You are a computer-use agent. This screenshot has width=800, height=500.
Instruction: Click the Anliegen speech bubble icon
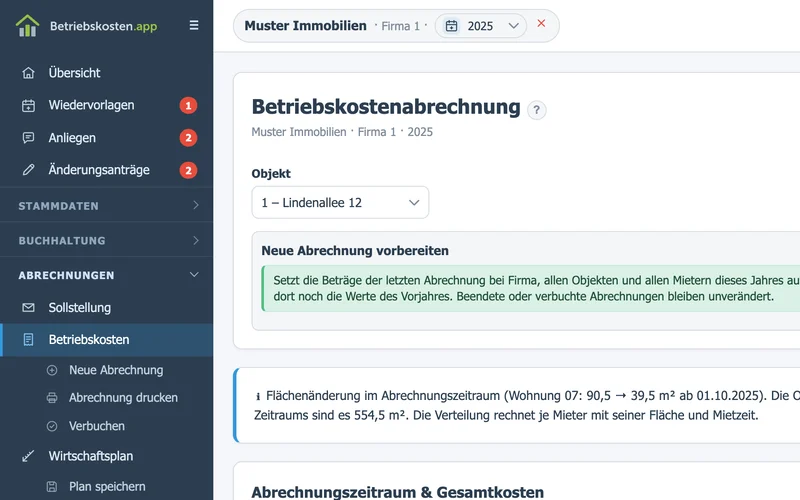29,138
